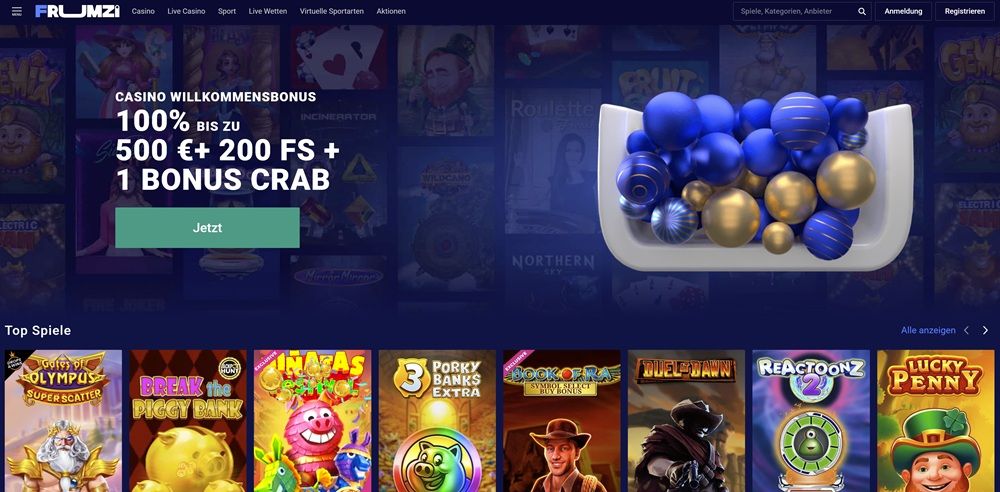Show previous Top Spiele games arrow
This screenshot has height=492, width=1000.
[966, 330]
